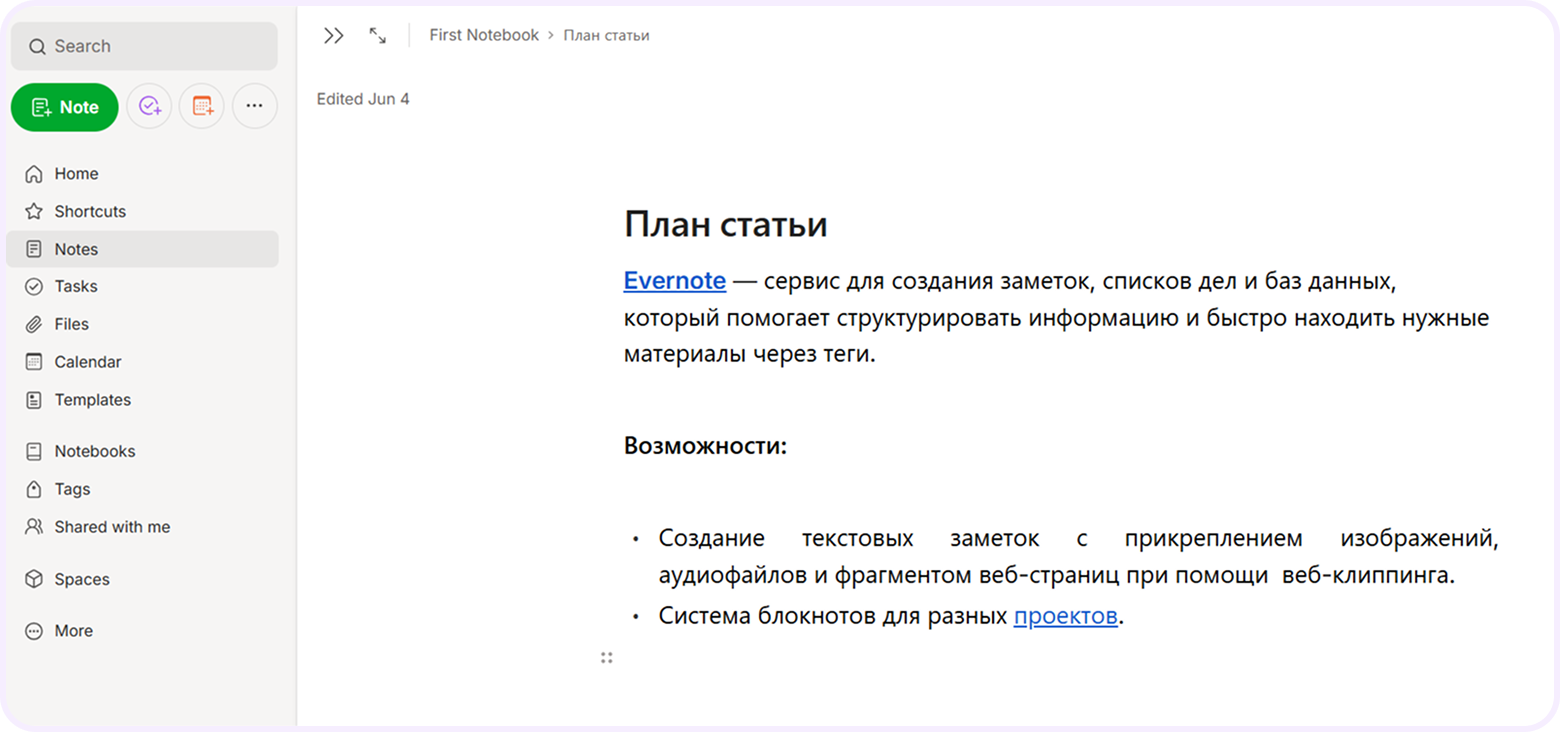Screen dimensions: 1560x732
Task: Click the magnifier icon in Search
Action: tap(37, 47)
